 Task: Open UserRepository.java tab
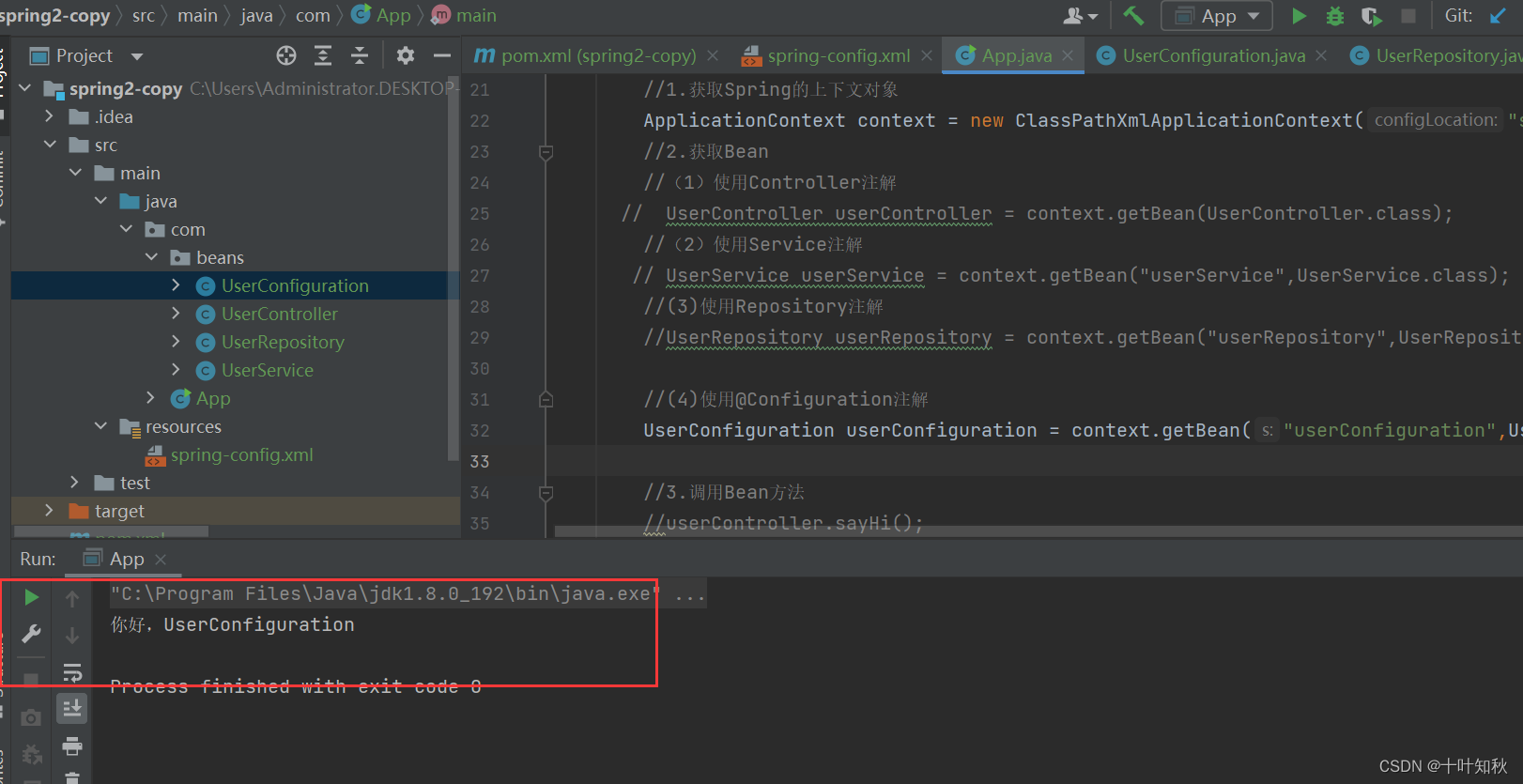tap(1437, 55)
